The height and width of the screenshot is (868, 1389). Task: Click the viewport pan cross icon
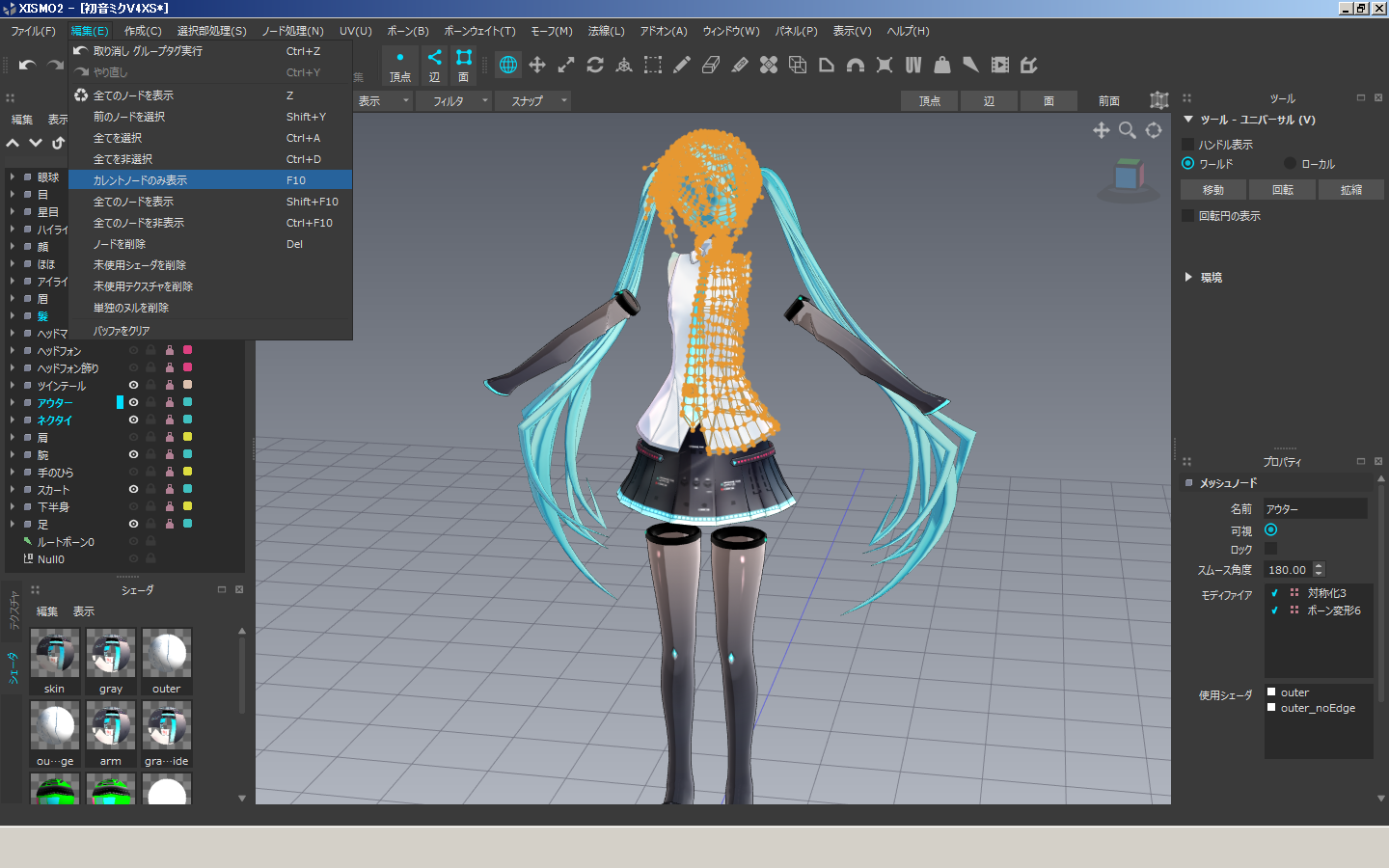(1101, 129)
